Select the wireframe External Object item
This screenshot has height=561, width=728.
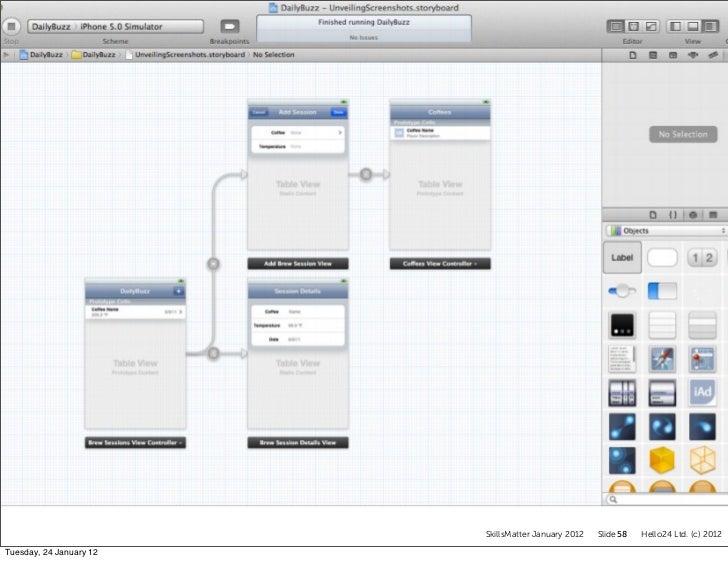(702, 460)
